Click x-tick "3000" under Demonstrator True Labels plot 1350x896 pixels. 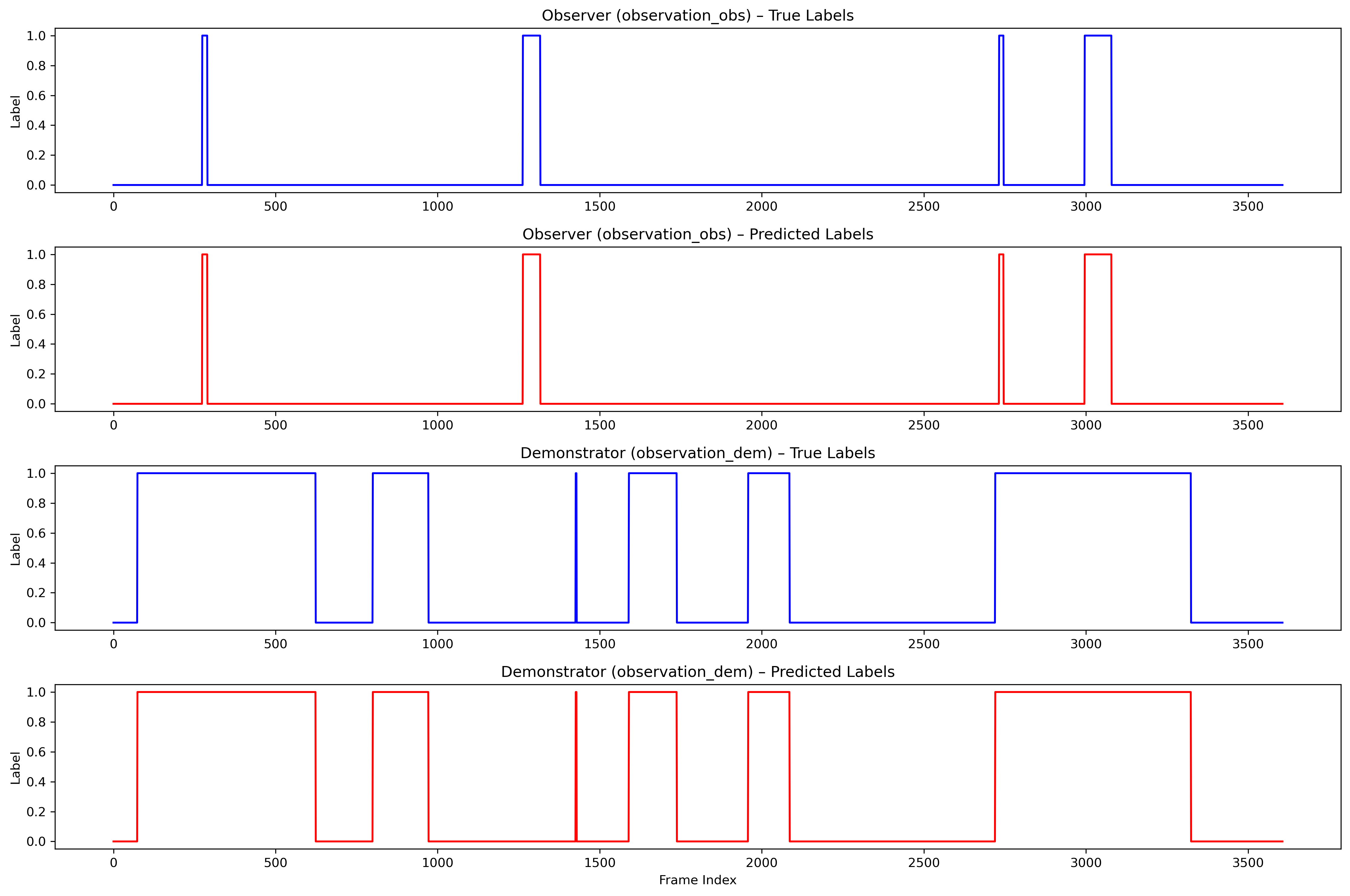(x=1086, y=644)
